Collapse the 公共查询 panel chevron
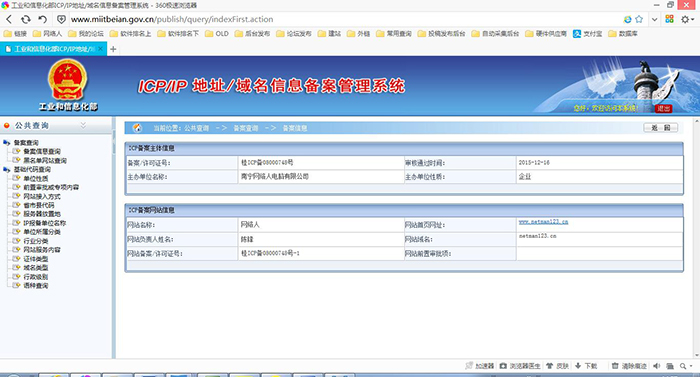 83,126
